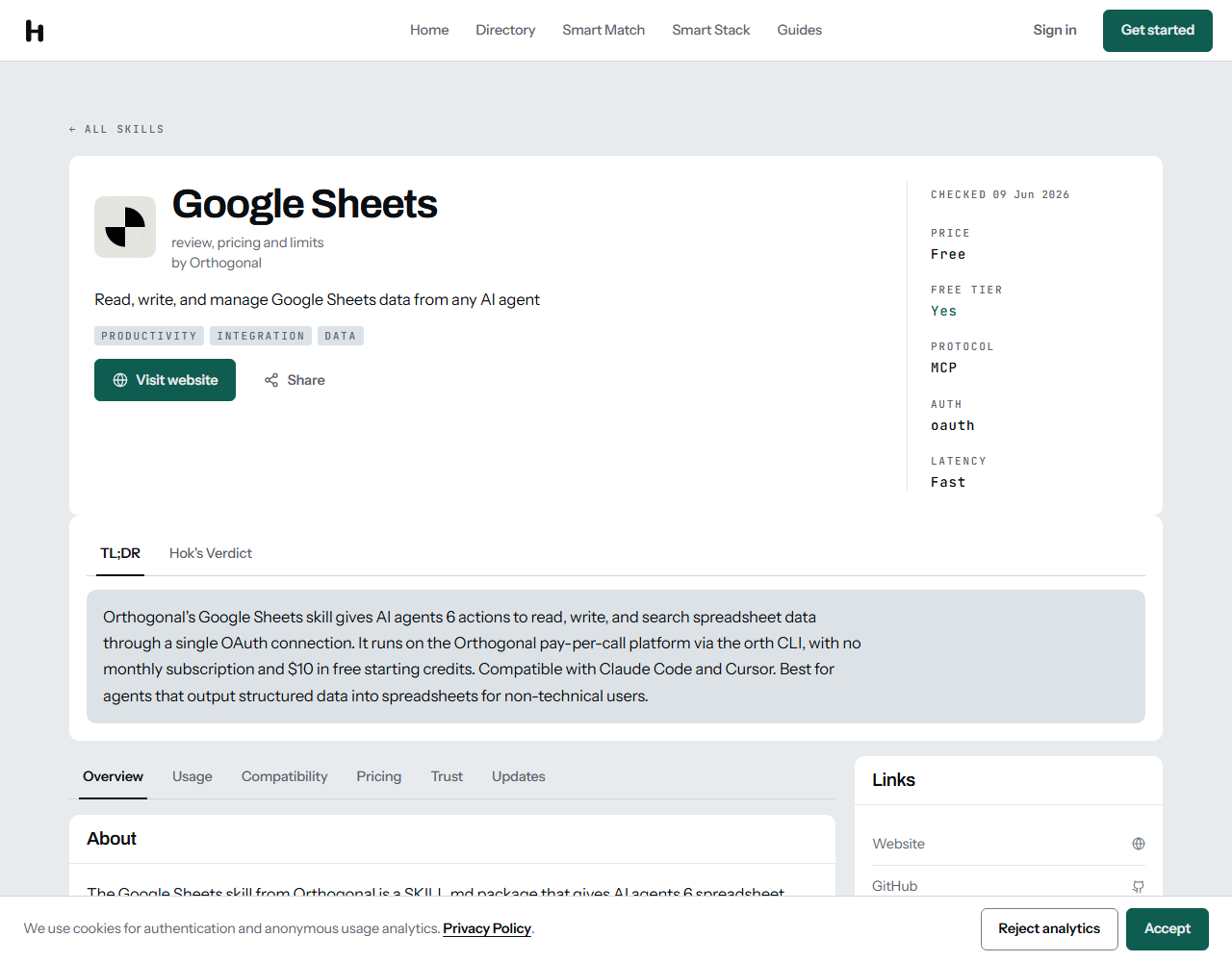Click the Sign in link
Image resolution: width=1232 pixels, height=962 pixels.
1055,30
